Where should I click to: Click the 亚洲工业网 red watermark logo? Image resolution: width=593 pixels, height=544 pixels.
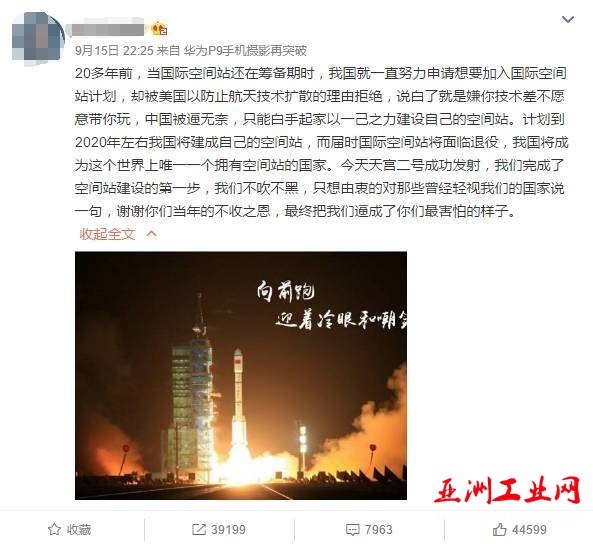pos(507,490)
